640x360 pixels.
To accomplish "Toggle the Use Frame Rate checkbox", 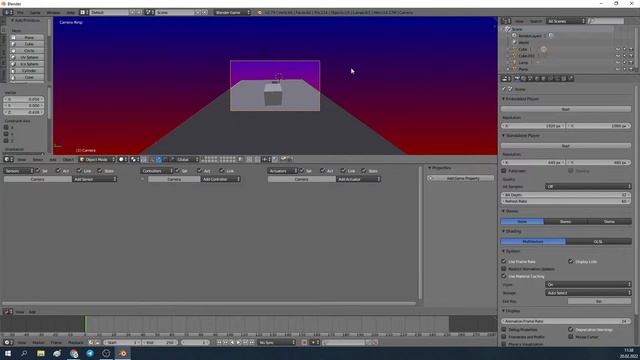I will tap(504, 261).
